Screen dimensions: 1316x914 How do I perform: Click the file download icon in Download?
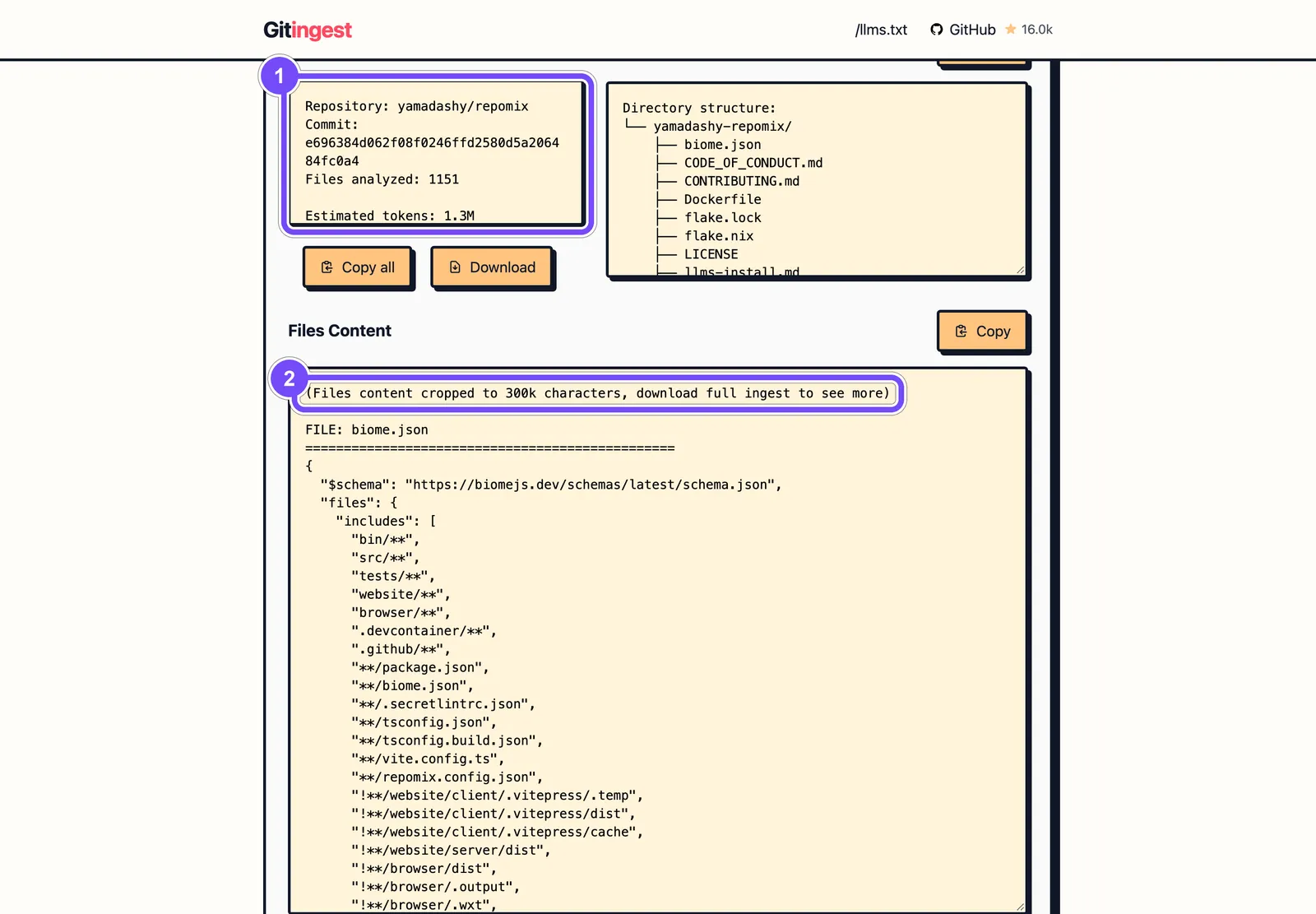455,267
